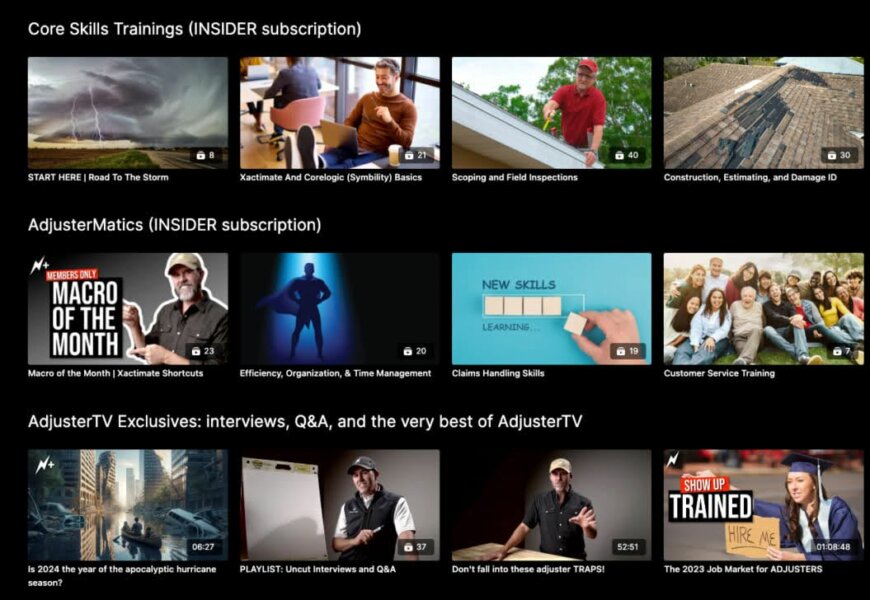Click the camera icon on Scoping and Field Inspections
The height and width of the screenshot is (600, 870).
point(620,155)
